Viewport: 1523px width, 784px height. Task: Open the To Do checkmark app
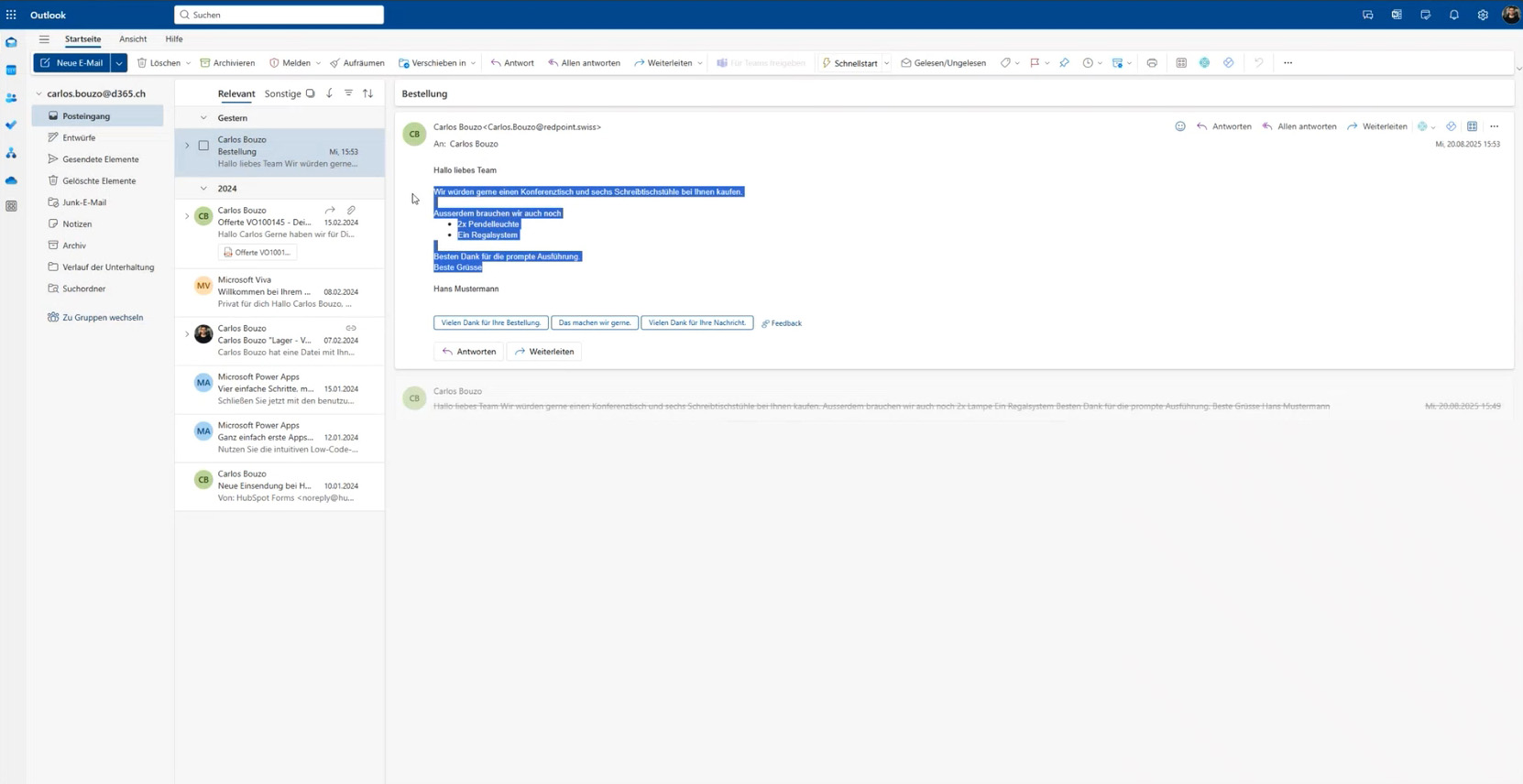[x=11, y=125]
